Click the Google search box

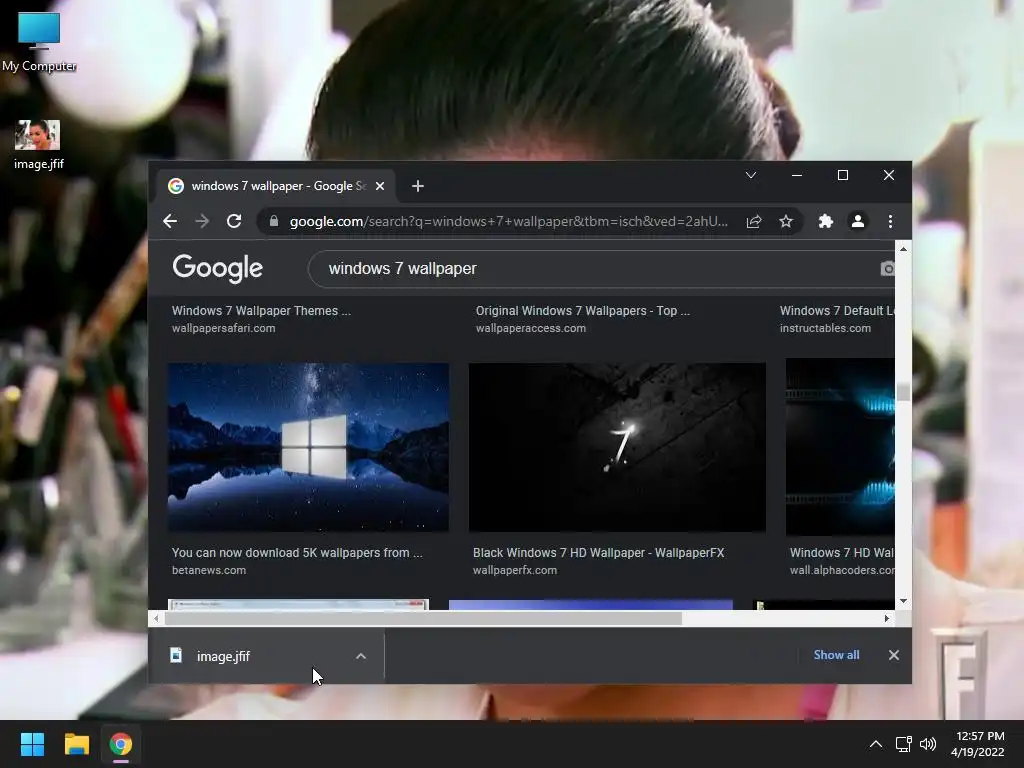coord(601,268)
